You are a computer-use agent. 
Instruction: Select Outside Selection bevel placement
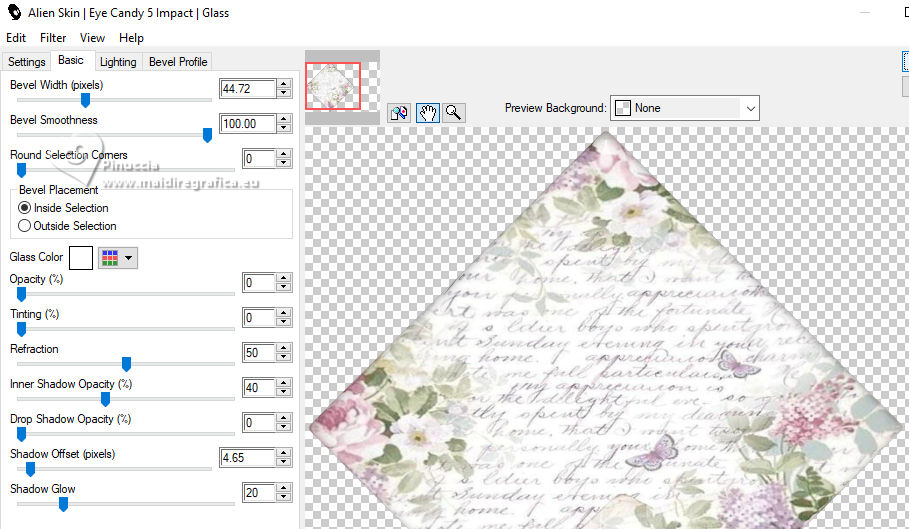click(x=67, y=225)
